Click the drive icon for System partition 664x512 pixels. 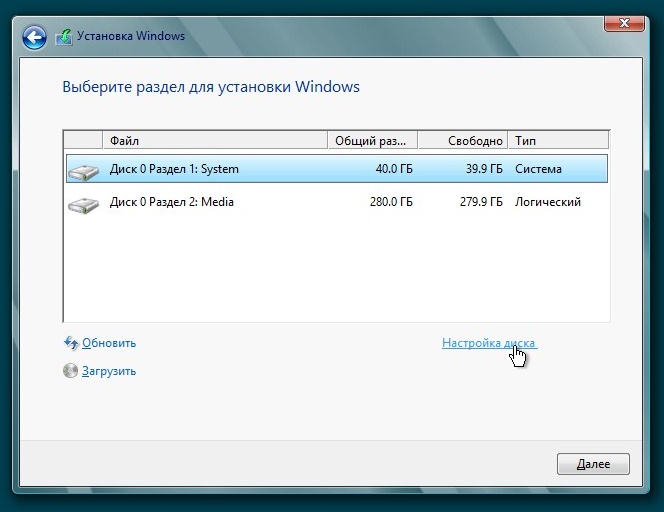point(83,171)
